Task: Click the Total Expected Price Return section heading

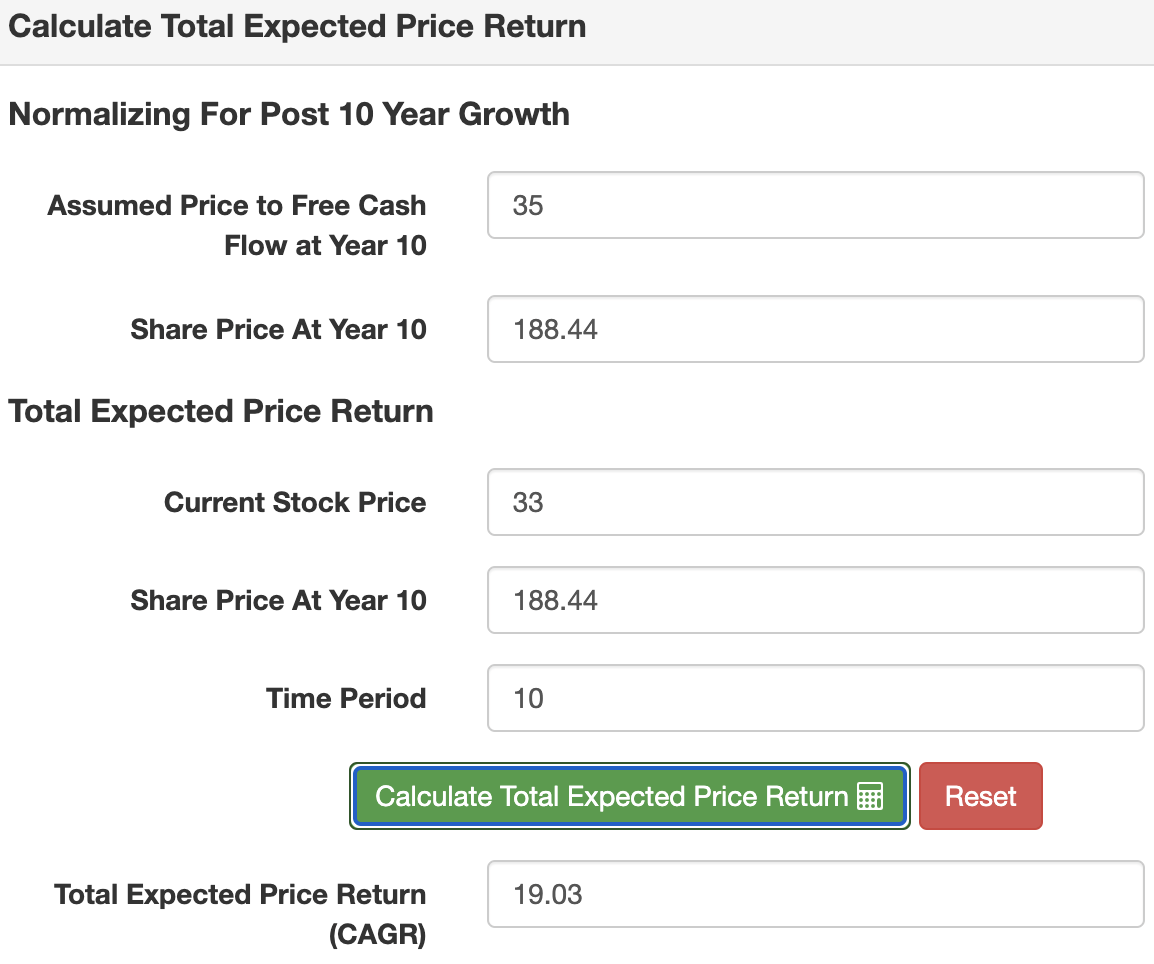Action: click(x=221, y=411)
